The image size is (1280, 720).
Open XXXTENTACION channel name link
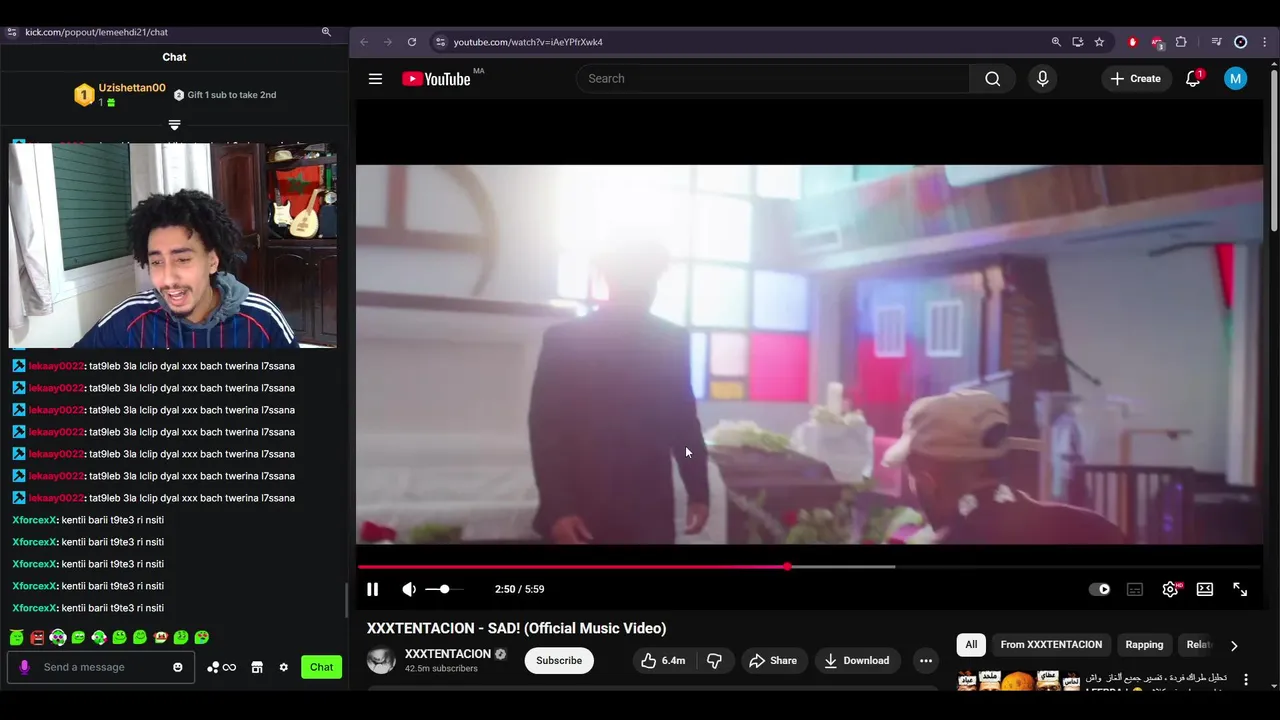point(448,654)
